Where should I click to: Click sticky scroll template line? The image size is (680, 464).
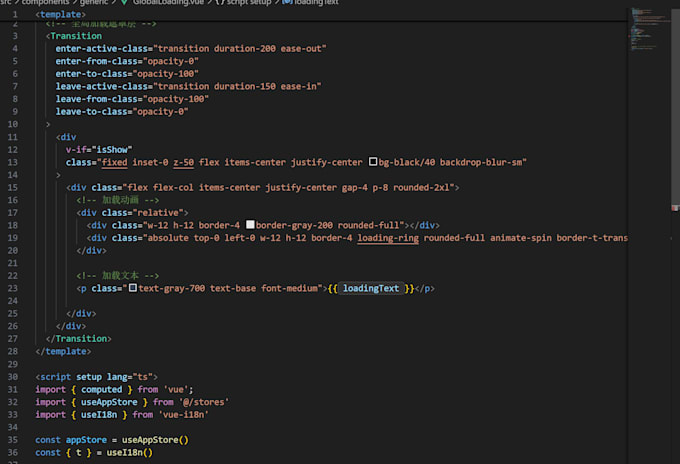[x=61, y=14]
